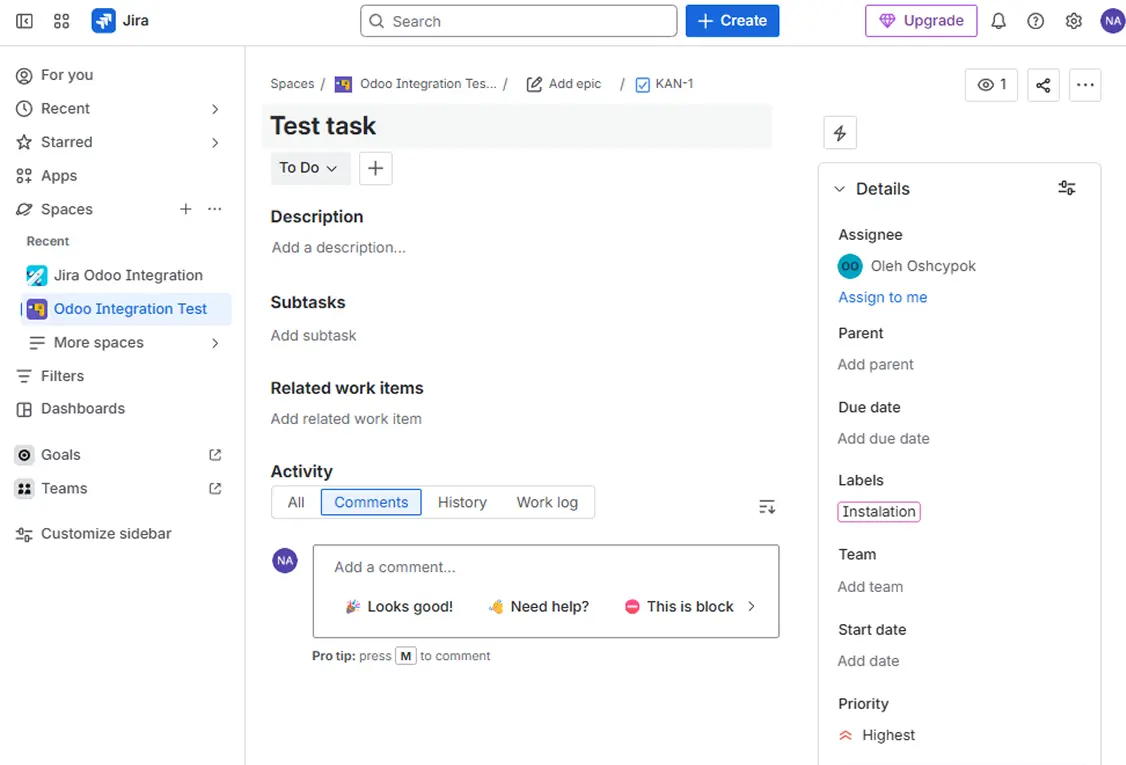Image resolution: width=1126 pixels, height=765 pixels.
Task: Switch to the History activity tab
Action: coord(462,502)
